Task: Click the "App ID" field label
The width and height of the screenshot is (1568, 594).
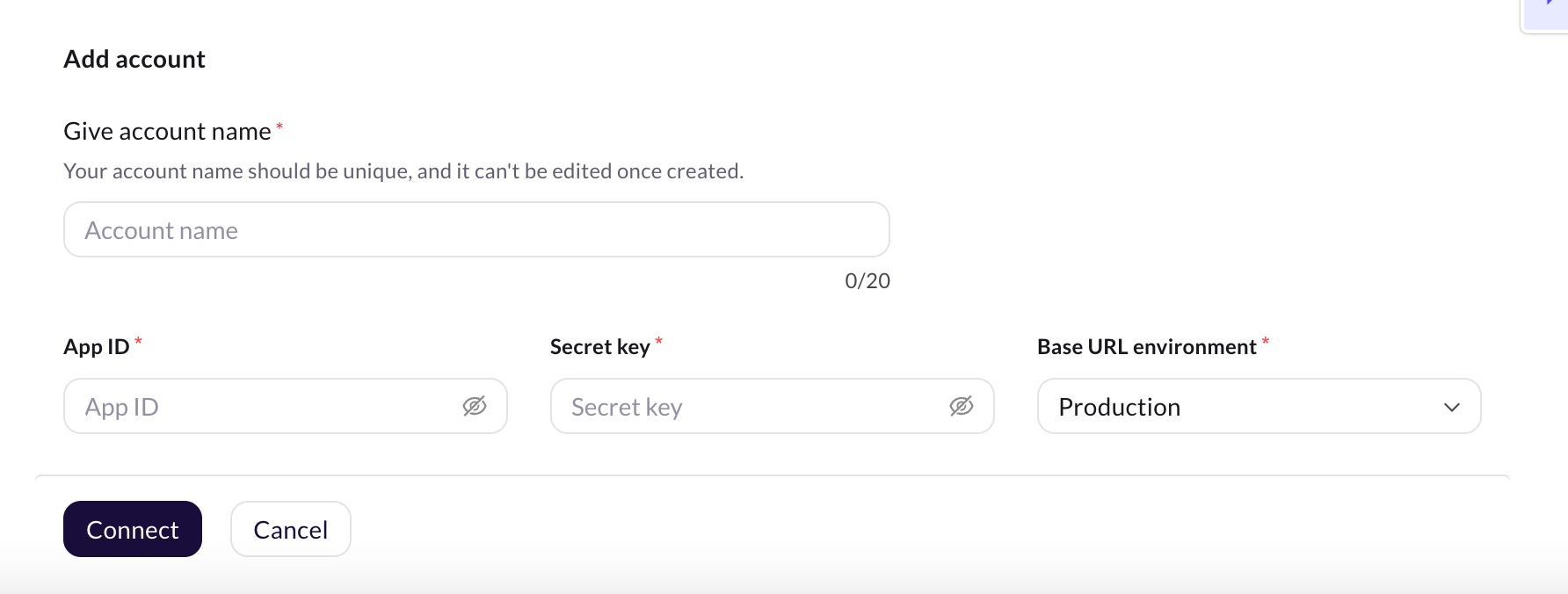Action: coord(97,347)
